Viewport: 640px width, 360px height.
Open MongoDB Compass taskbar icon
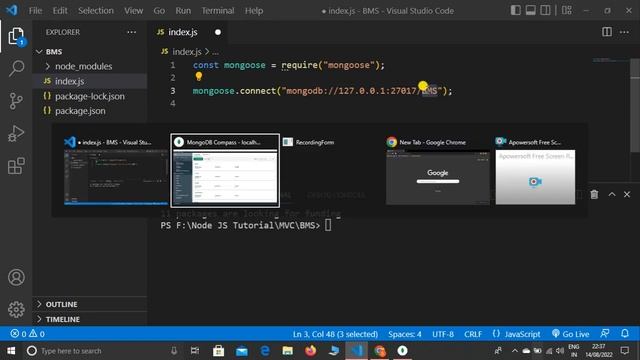(402, 351)
